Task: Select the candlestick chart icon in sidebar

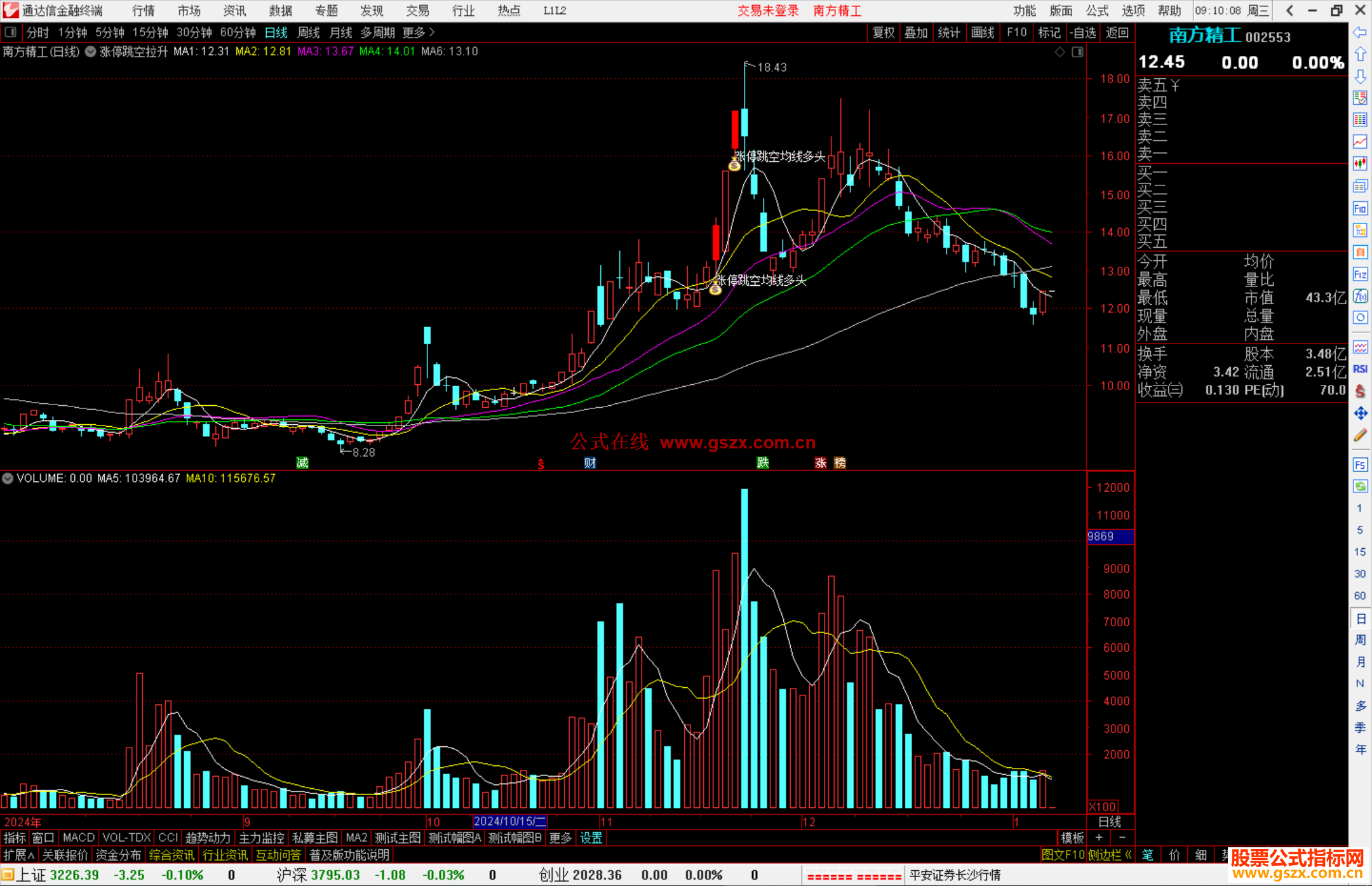Action: coord(1360,164)
